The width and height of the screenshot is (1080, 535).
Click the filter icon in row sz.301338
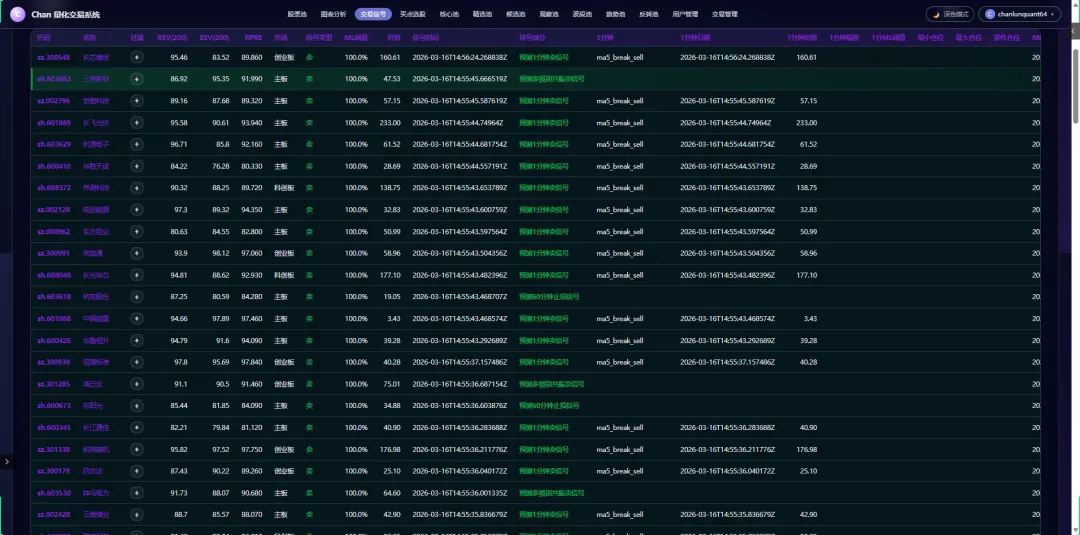coord(136,449)
